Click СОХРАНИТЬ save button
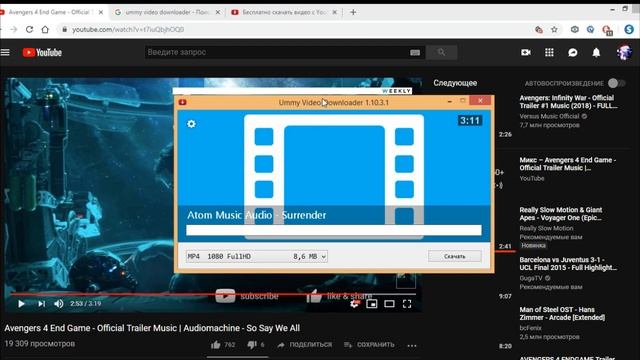The image size is (640, 360). pos(369,345)
